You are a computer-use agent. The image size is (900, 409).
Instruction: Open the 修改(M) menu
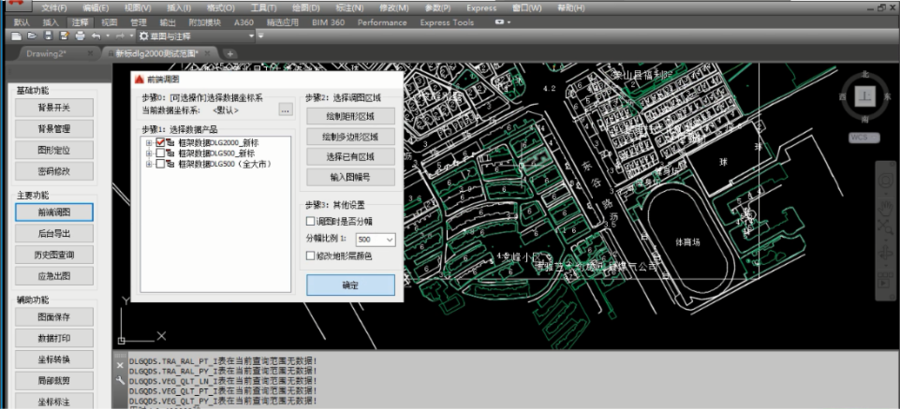click(x=394, y=8)
